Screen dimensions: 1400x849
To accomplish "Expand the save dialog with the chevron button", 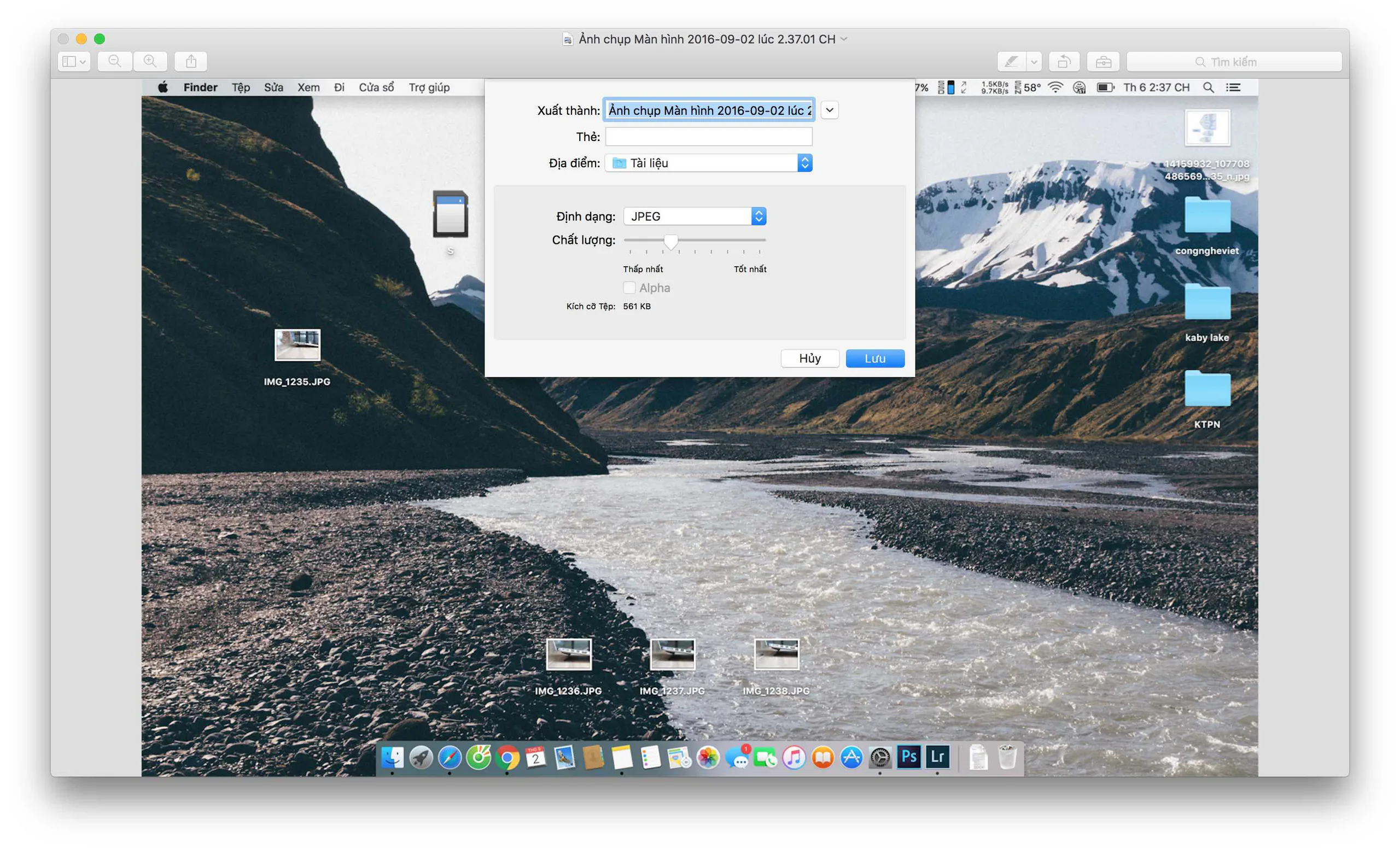I will pos(830,110).
